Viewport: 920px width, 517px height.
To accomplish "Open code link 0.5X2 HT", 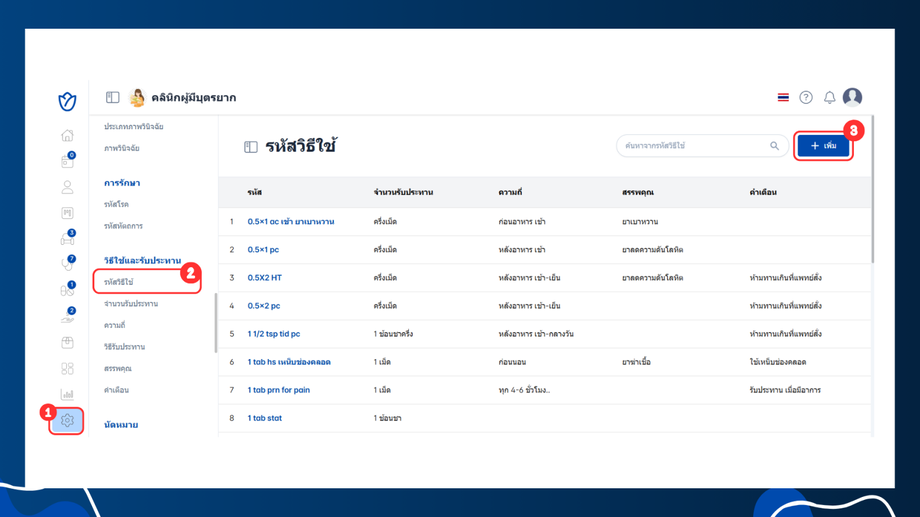I will [265, 278].
